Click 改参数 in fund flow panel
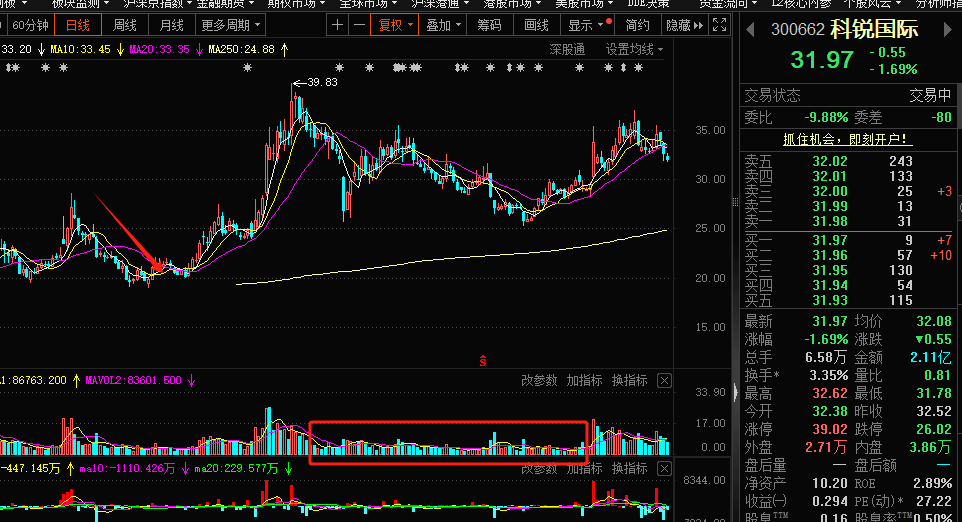The image size is (962, 522). click(539, 469)
